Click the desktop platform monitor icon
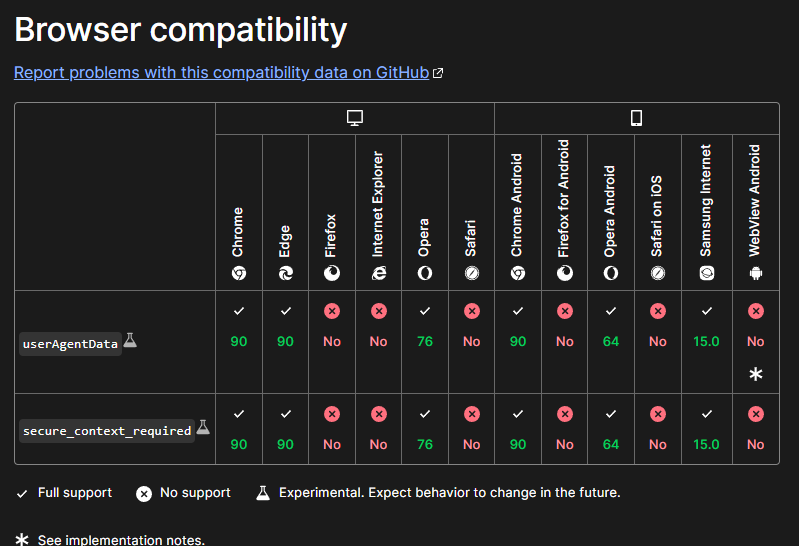Viewport: 799px width, 546px height. pyautogui.click(x=355, y=118)
